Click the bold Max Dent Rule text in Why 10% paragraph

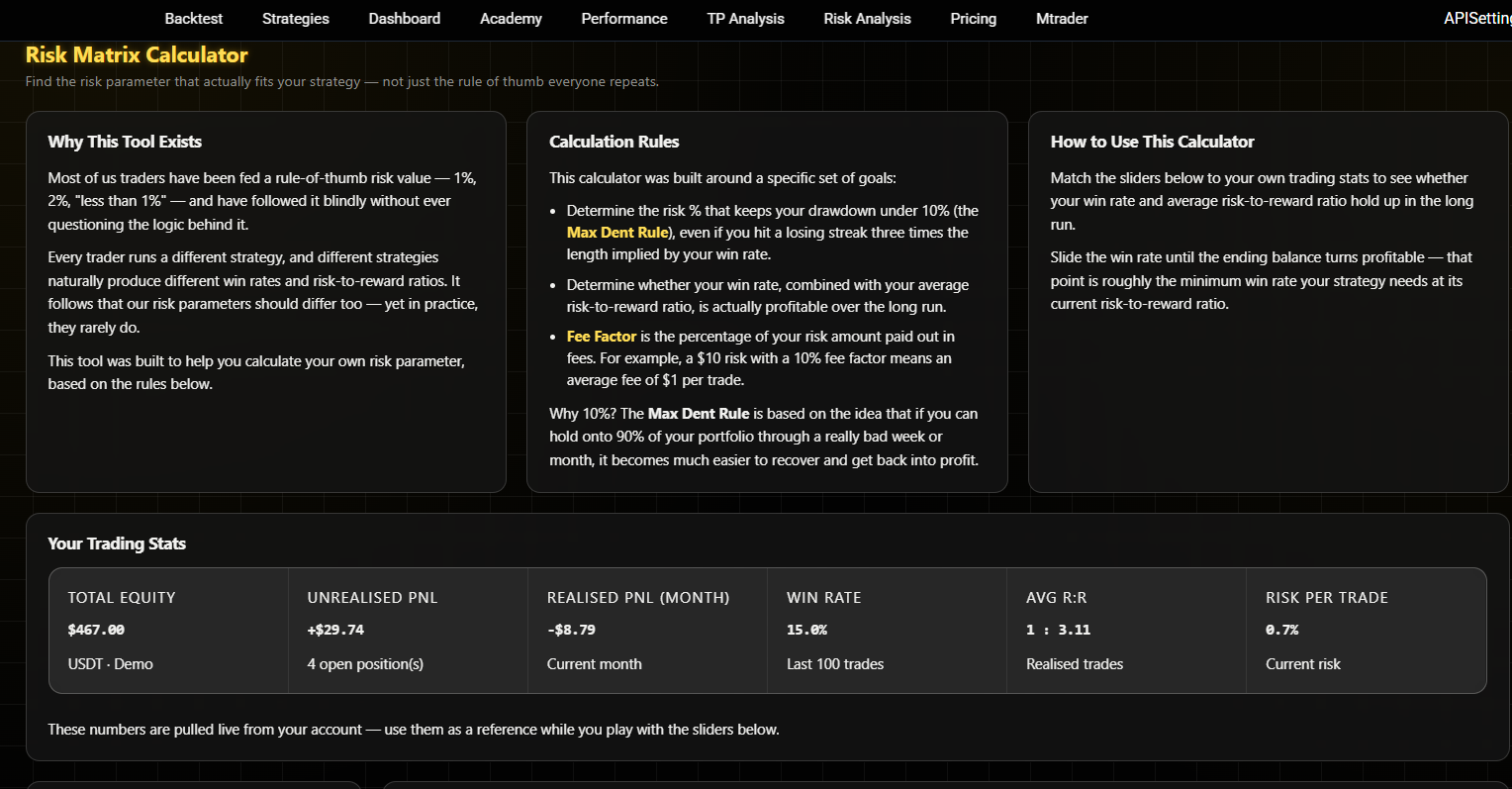699,414
